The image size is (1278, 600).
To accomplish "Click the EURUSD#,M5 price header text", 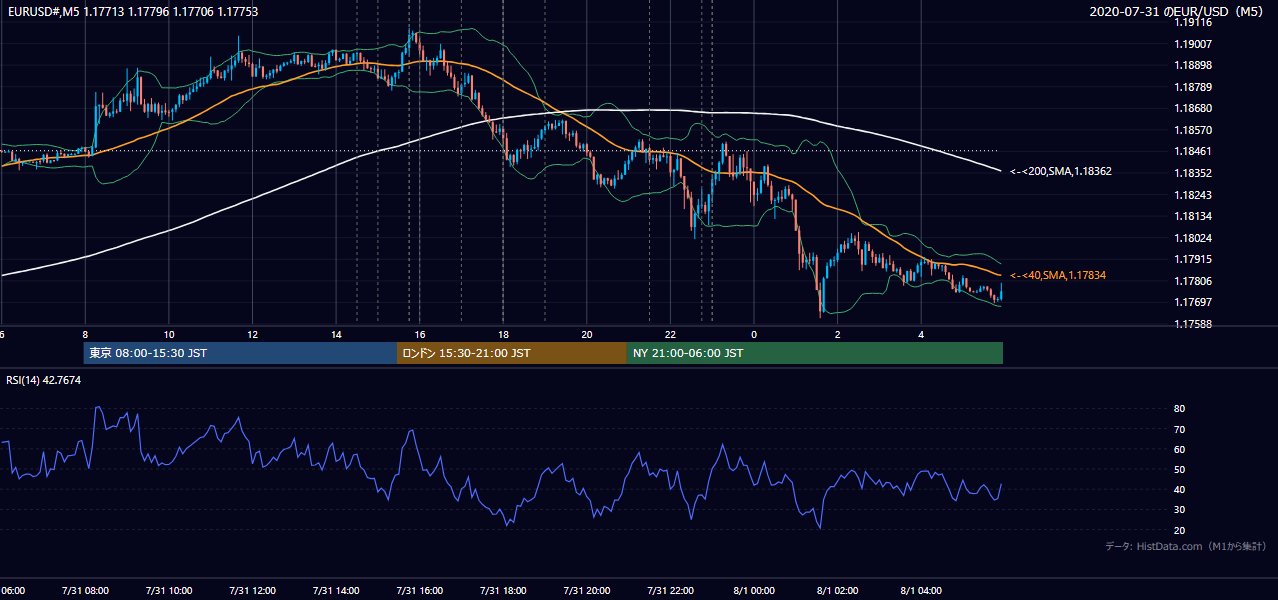I will coord(132,11).
